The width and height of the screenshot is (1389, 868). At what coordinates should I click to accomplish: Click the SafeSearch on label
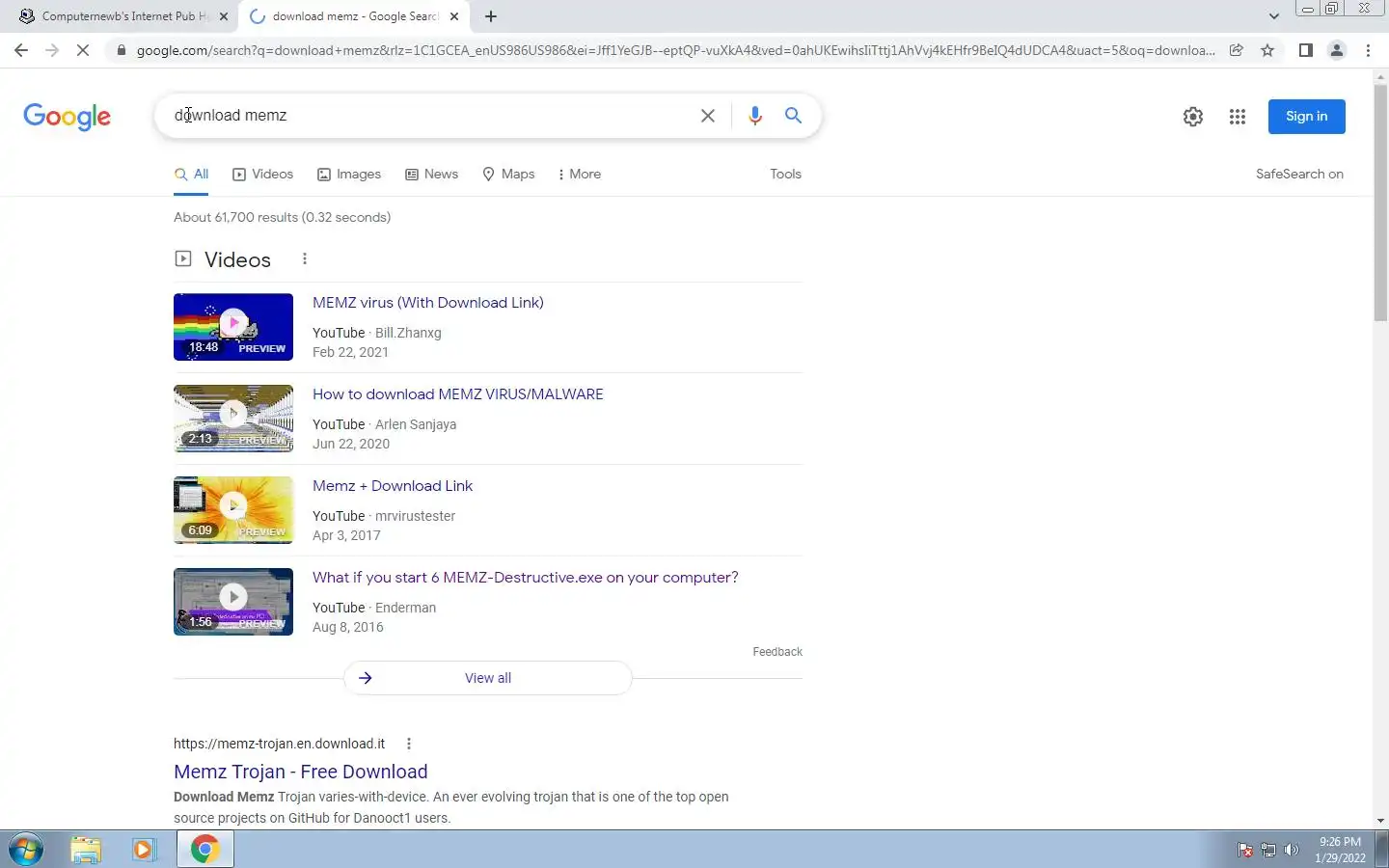pos(1299,175)
